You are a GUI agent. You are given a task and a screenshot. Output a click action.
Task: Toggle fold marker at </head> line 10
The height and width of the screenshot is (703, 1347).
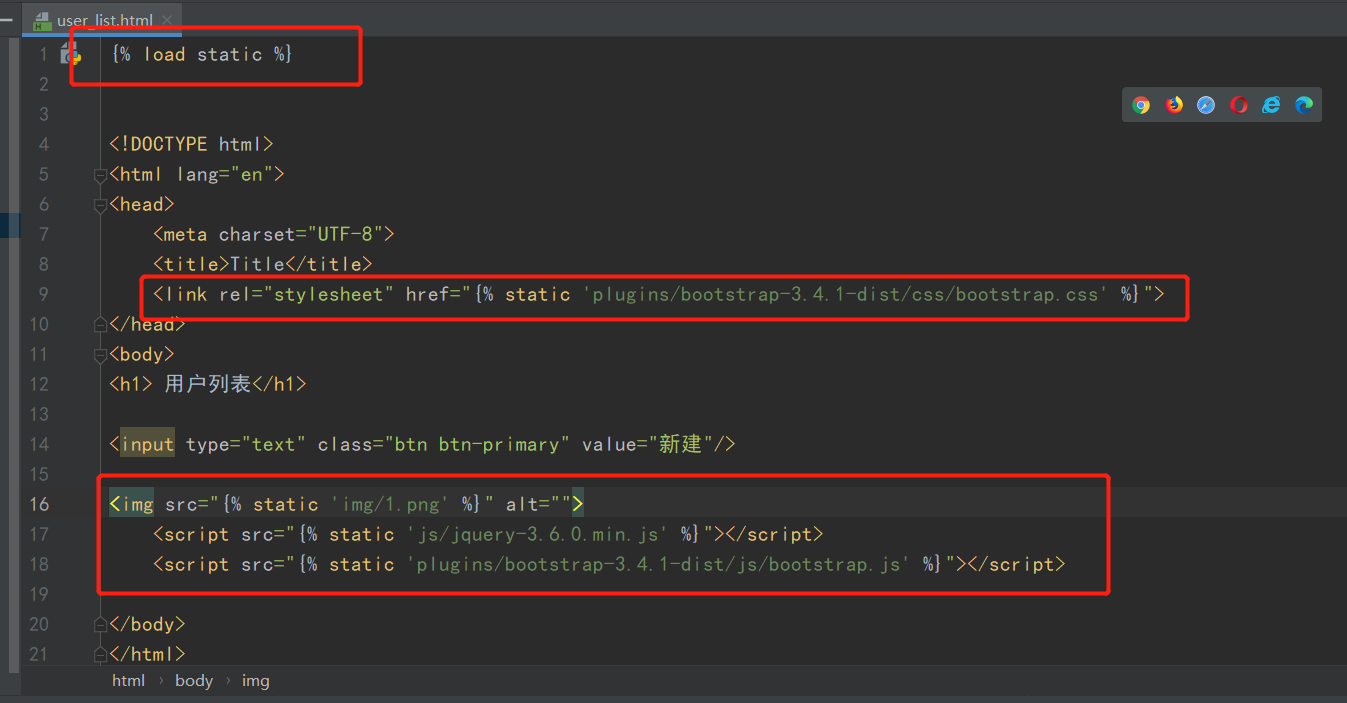pyautogui.click(x=100, y=324)
